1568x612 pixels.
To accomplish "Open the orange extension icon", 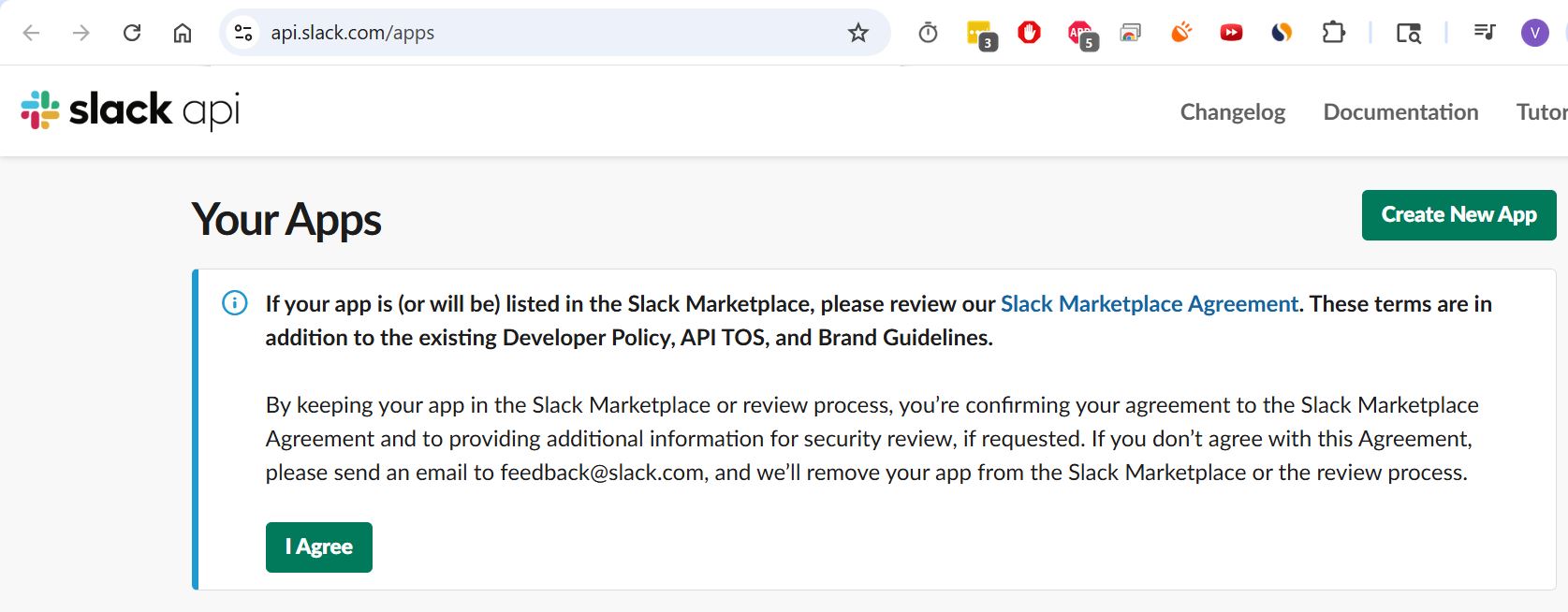I will [1181, 33].
